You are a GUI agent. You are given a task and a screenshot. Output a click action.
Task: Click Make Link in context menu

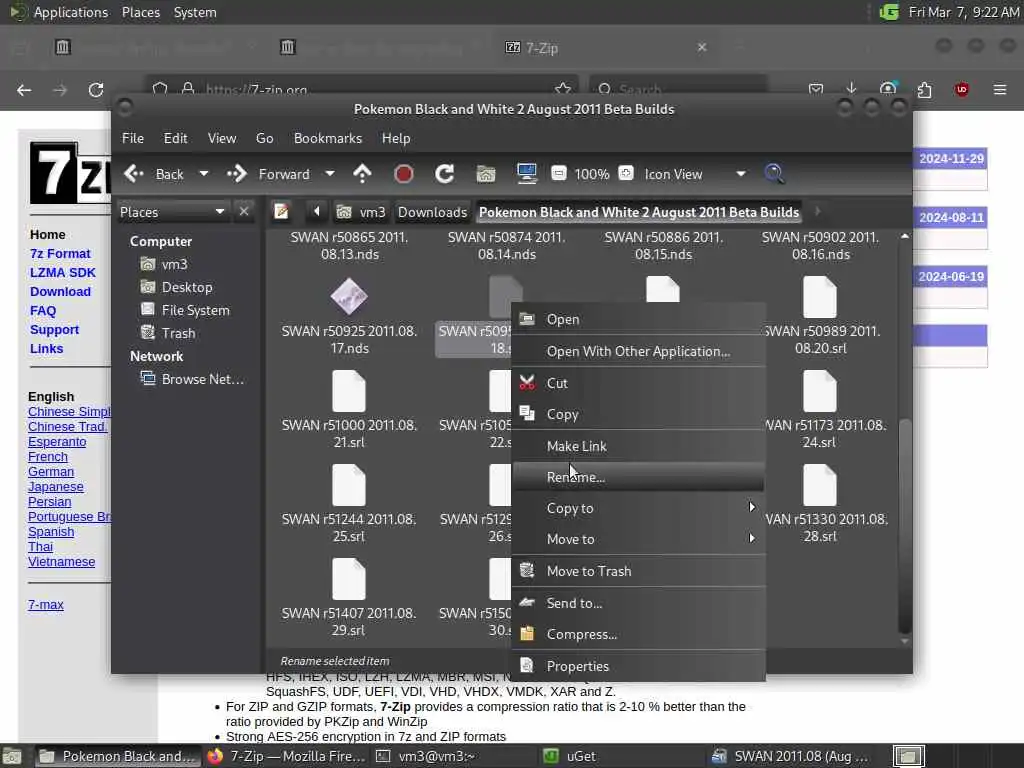(638, 446)
